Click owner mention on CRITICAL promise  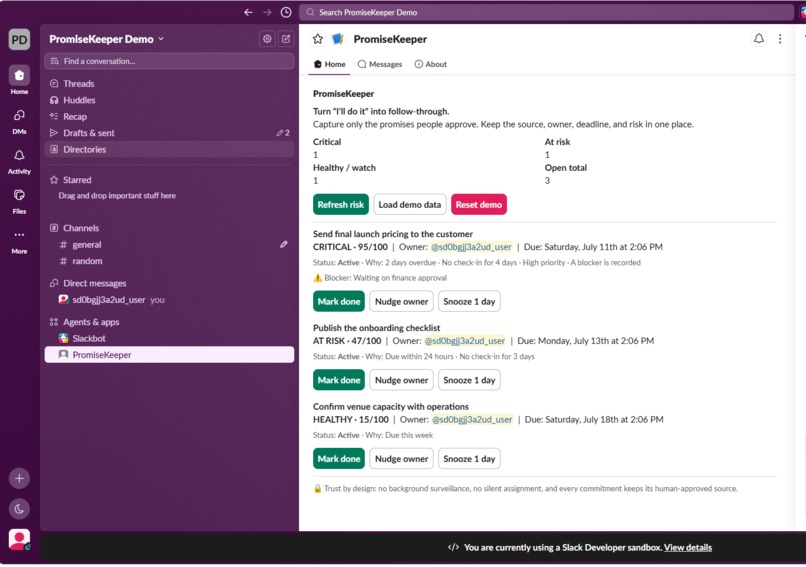pyautogui.click(x=471, y=247)
